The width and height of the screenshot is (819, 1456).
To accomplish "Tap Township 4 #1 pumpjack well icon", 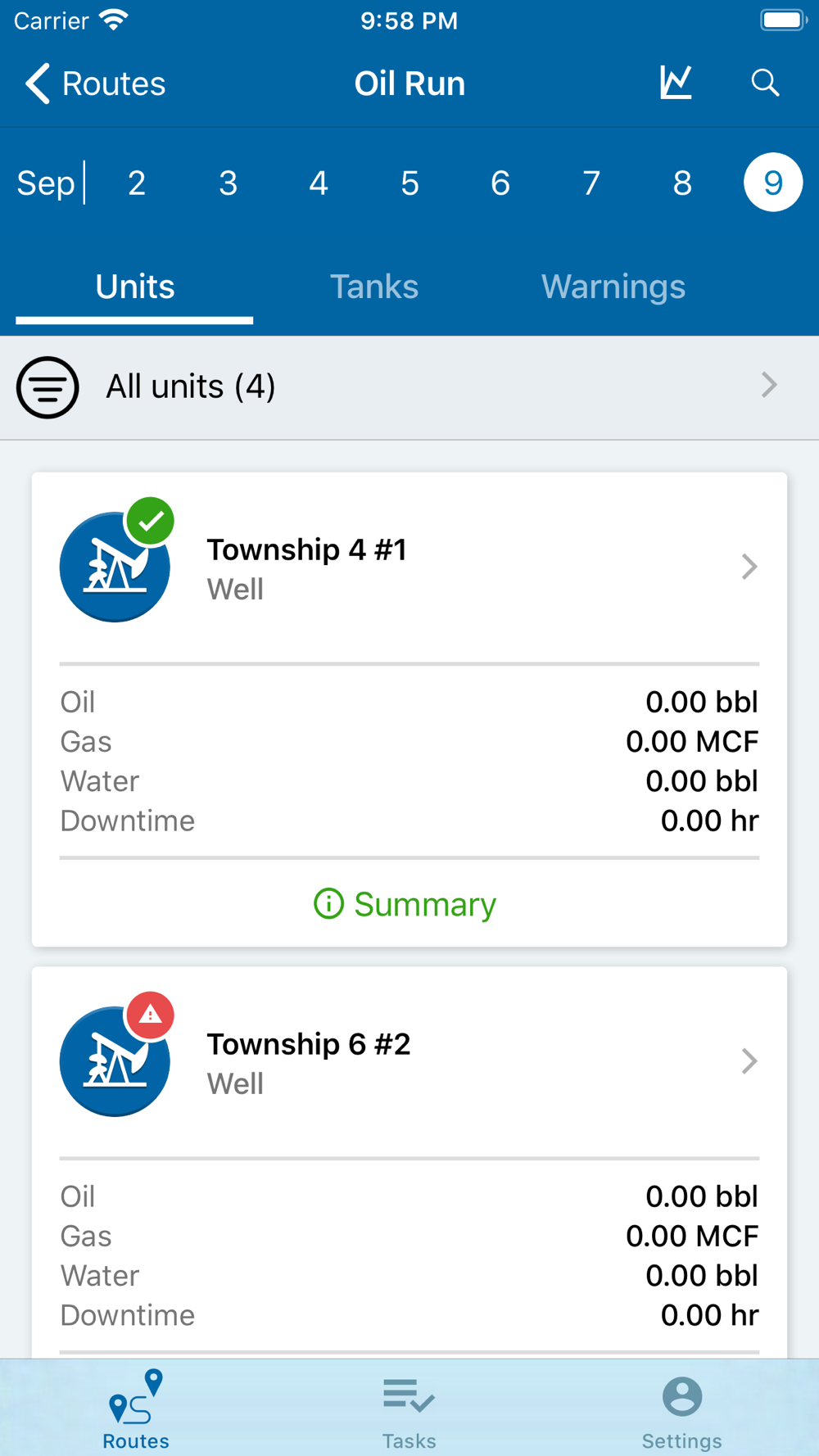I will (115, 567).
